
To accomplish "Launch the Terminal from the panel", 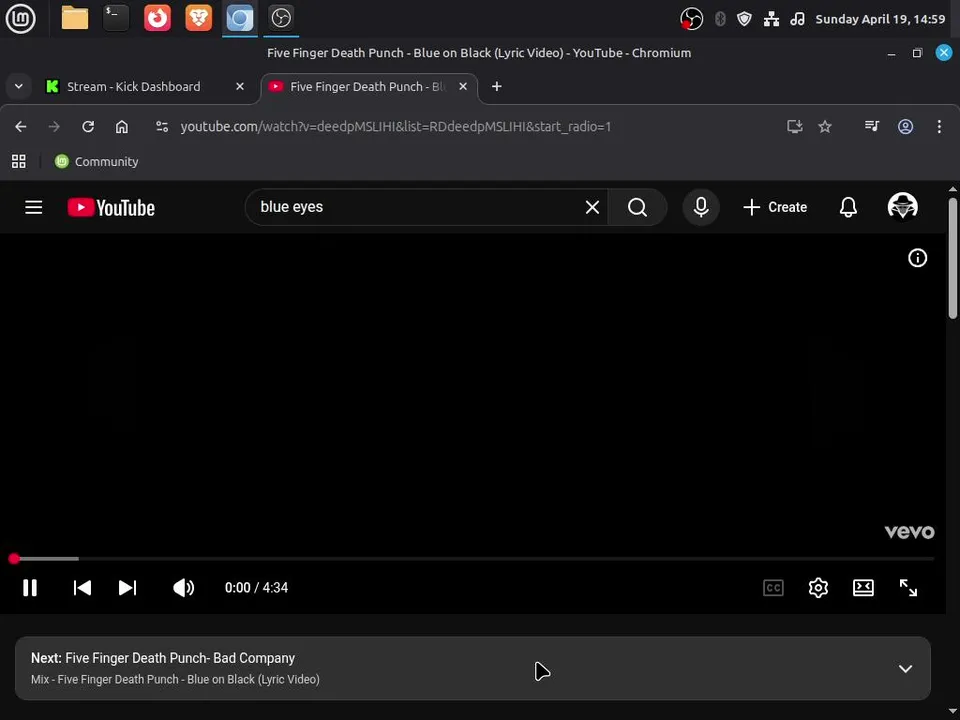I will pos(116,18).
